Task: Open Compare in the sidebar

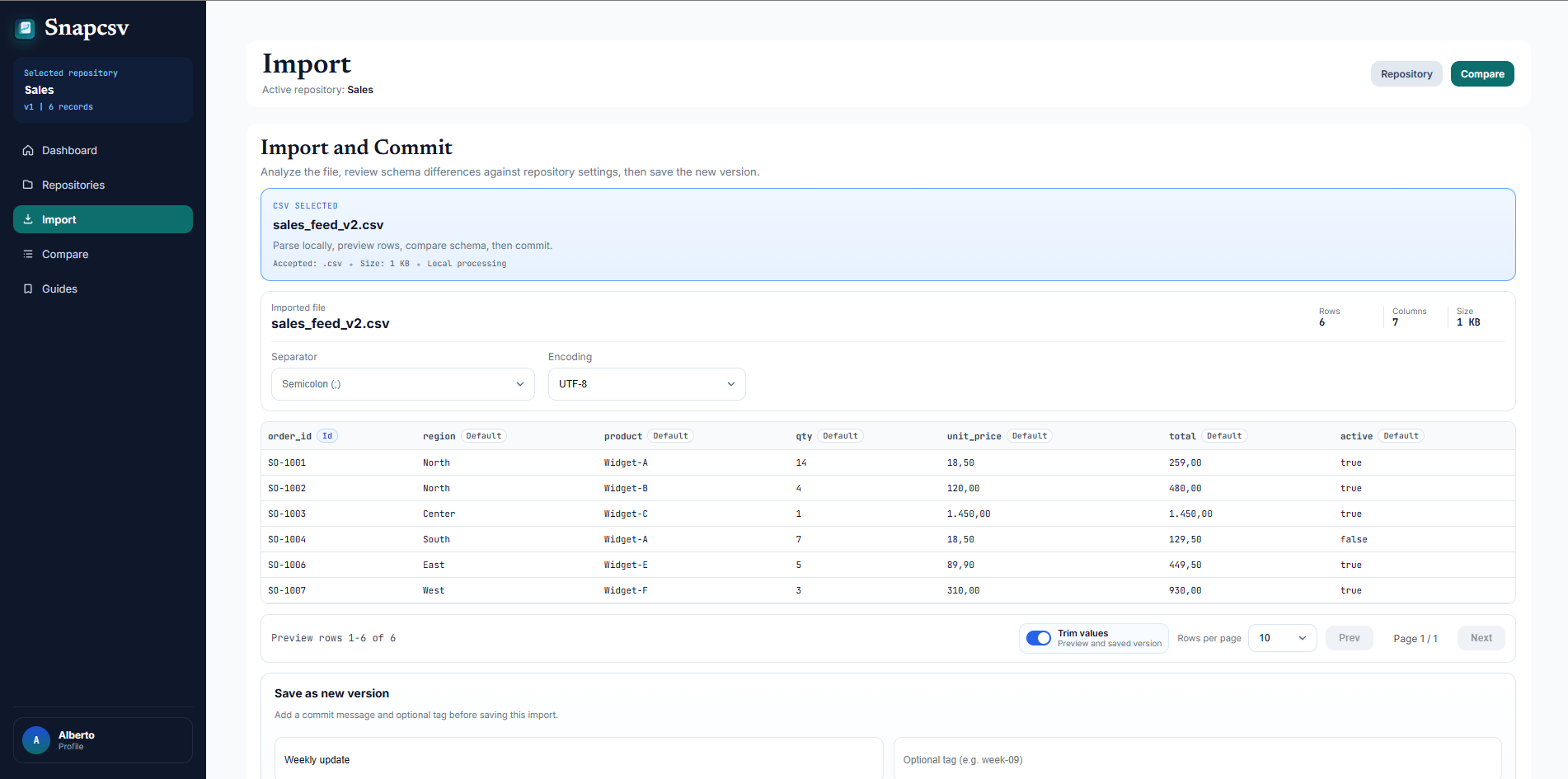Action: [x=103, y=254]
